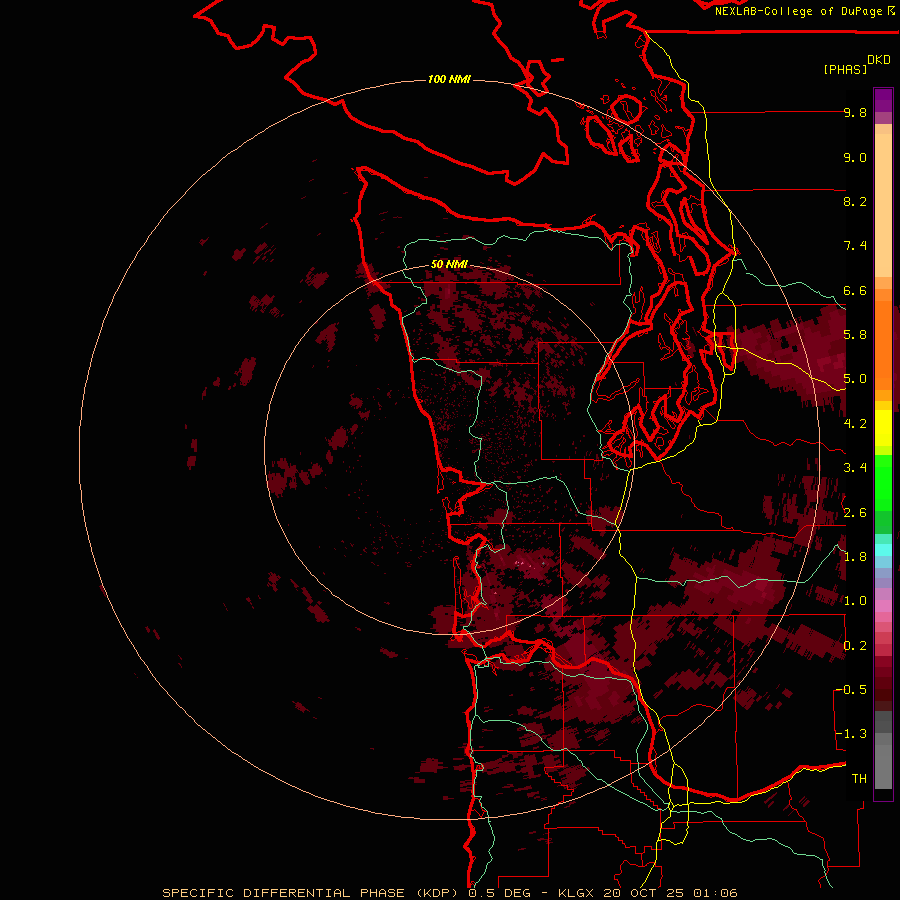Click the 8.2 colorbar value label
This screenshot has width=900, height=900.
[x=855, y=202]
